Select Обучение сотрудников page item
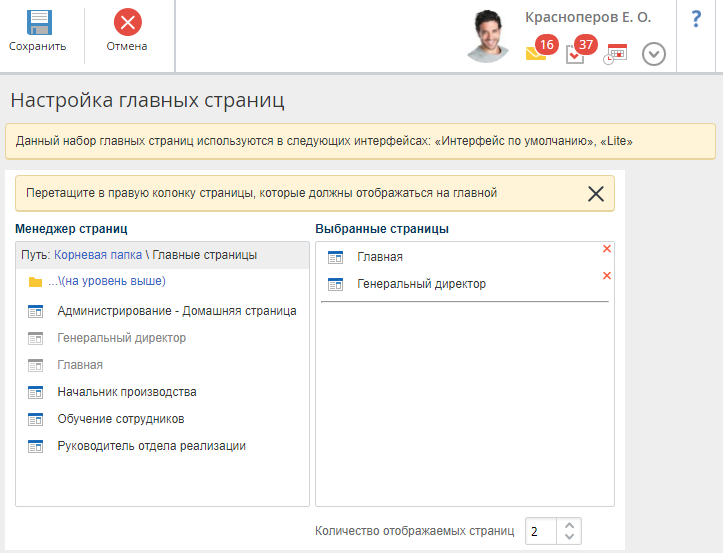723x553 pixels. 120,419
